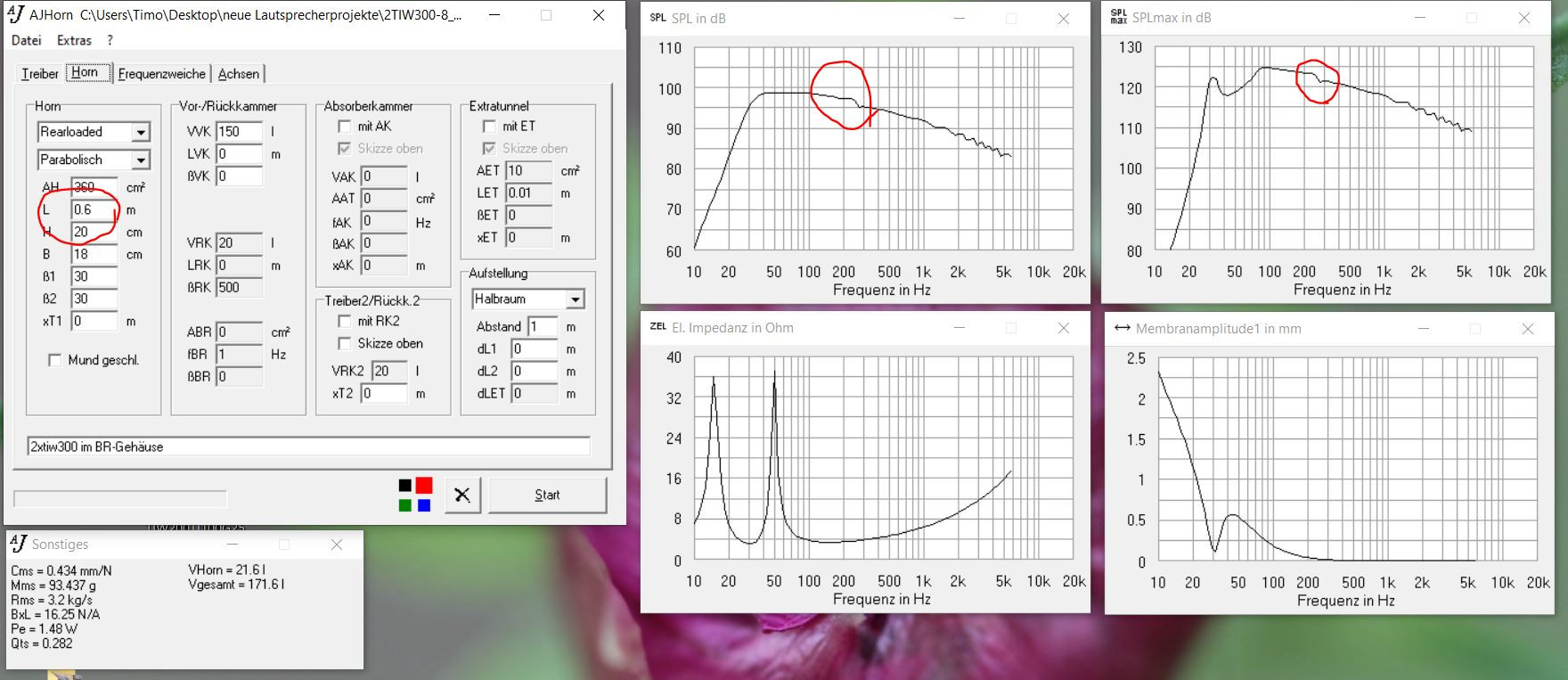Switch to the Frequenzweiche tab
The image size is (1568, 680).
tap(162, 74)
